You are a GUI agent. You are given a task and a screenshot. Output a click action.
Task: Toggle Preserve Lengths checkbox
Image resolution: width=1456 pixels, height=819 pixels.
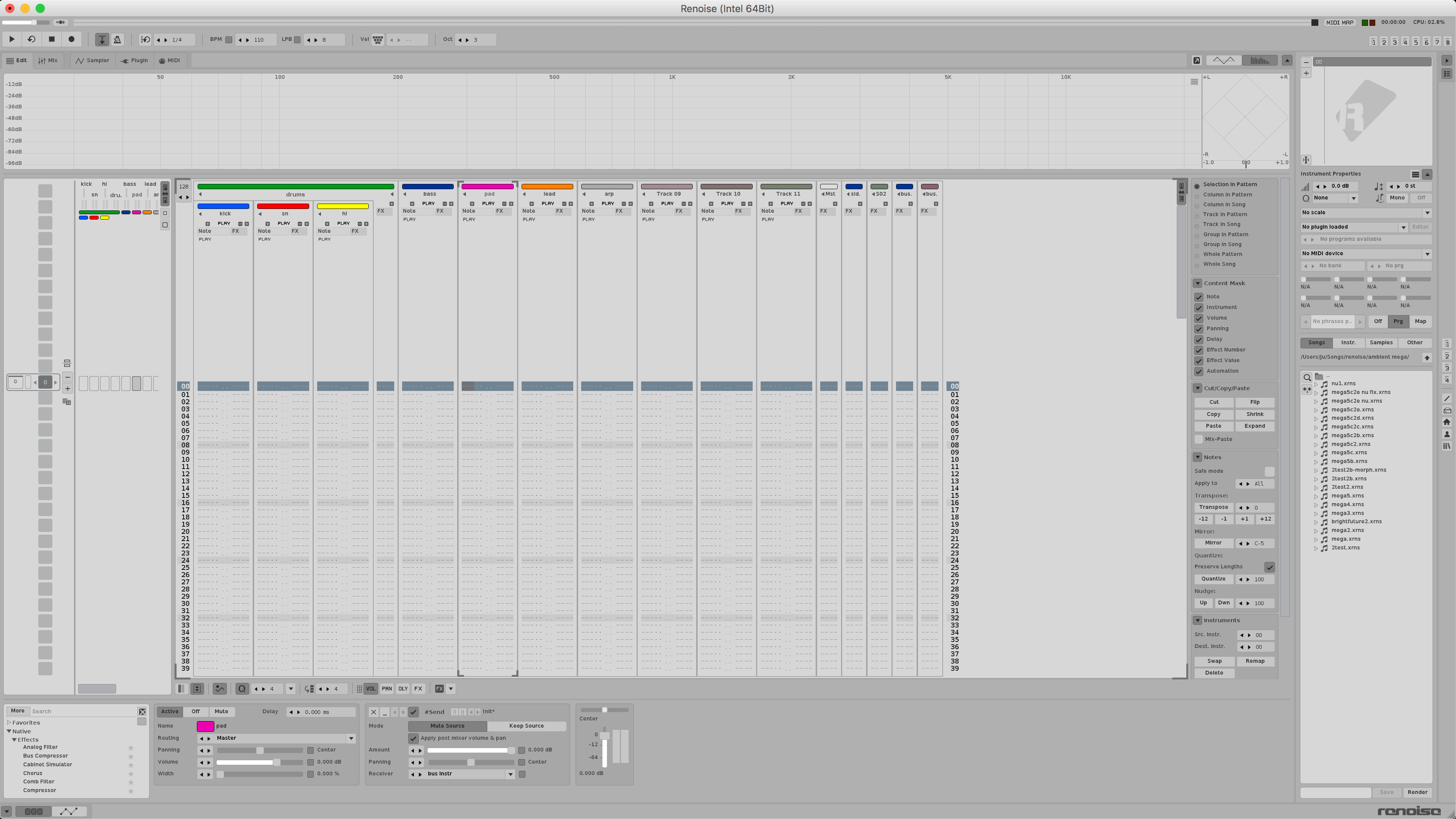[1269, 566]
